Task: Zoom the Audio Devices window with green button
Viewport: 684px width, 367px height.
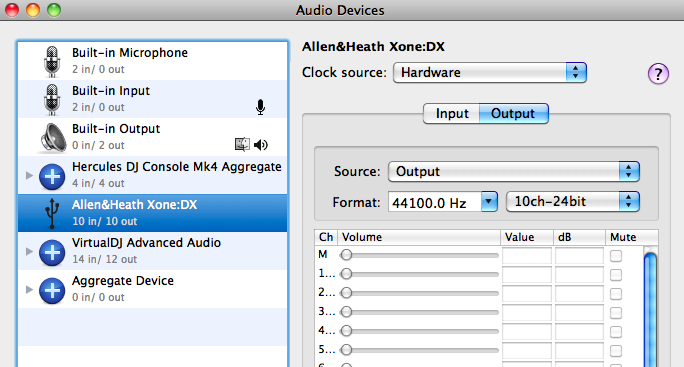Action: tap(54, 10)
